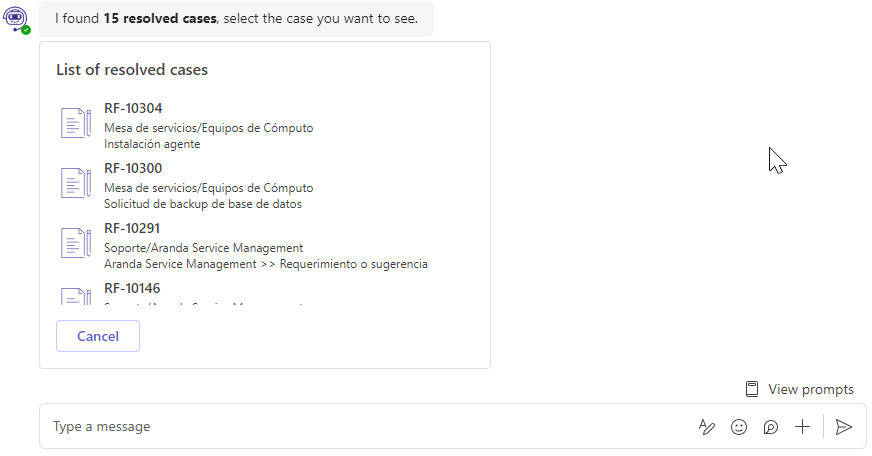Focus the Type a message field
The width and height of the screenshot is (872, 456).
coord(360,427)
